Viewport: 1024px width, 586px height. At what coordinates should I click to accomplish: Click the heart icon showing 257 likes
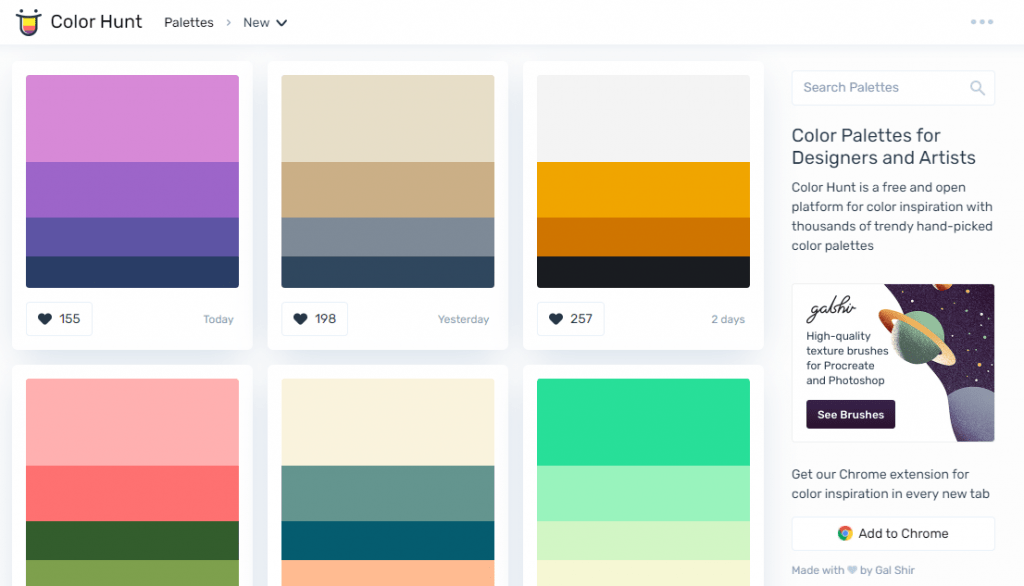[555, 318]
